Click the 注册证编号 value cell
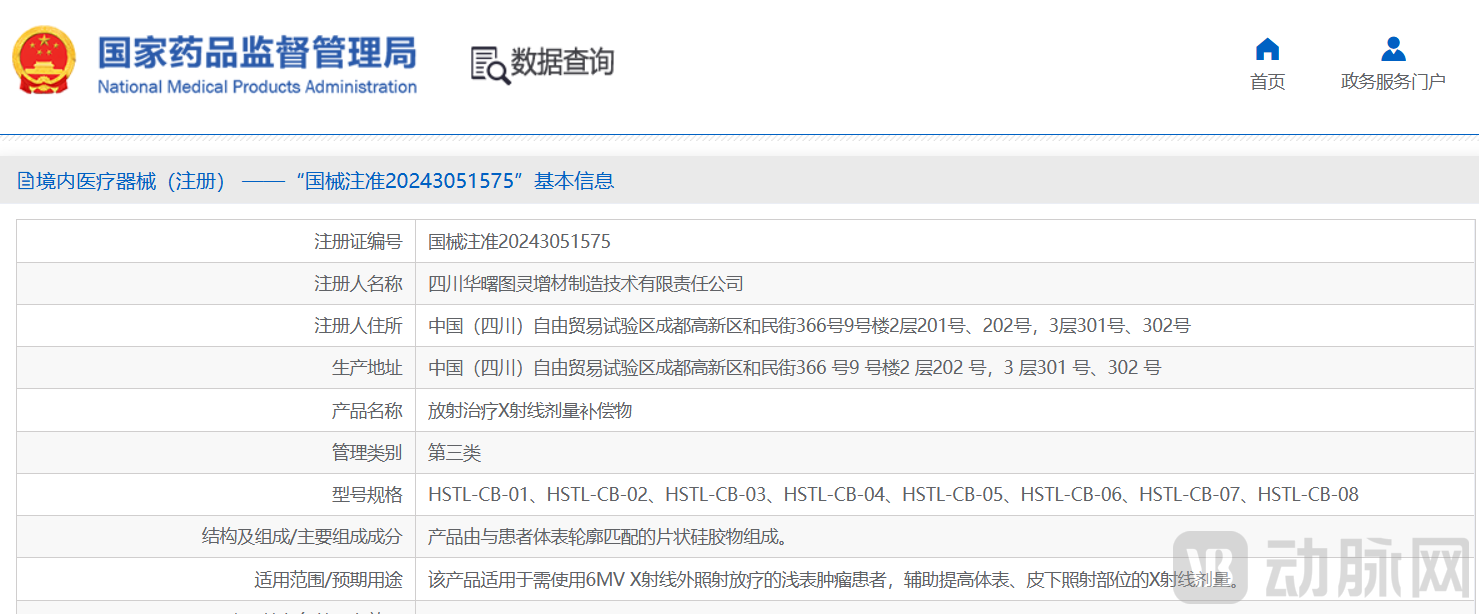The image size is (1479, 614). point(519,240)
